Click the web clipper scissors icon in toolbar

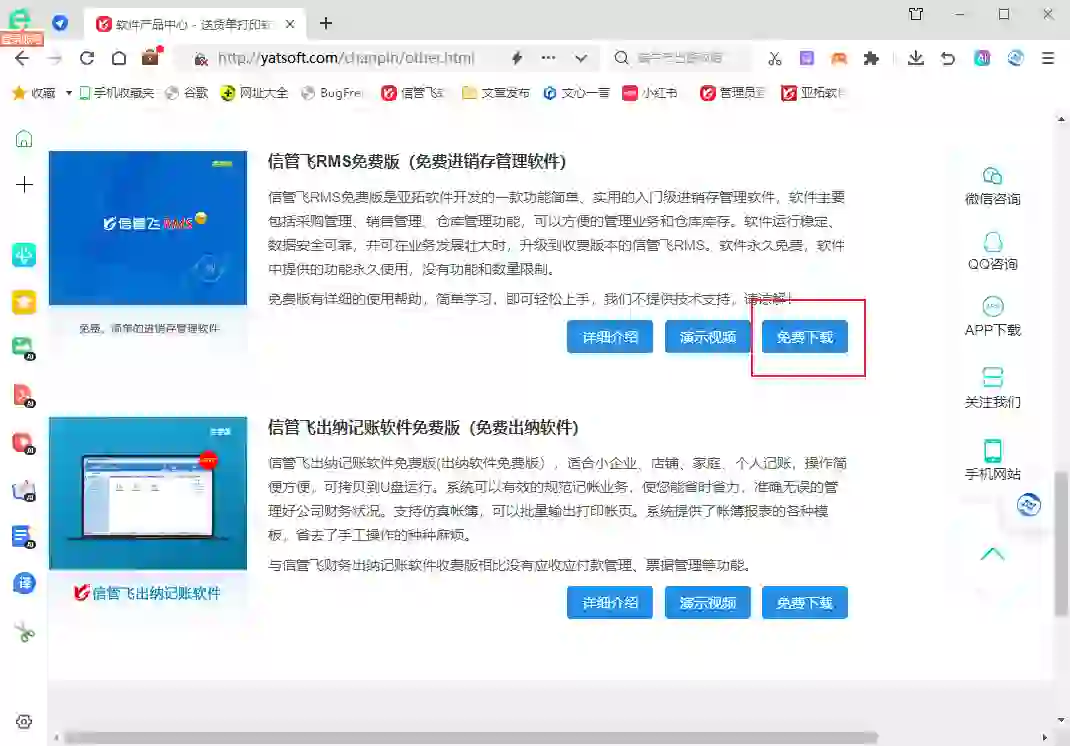tap(775, 59)
